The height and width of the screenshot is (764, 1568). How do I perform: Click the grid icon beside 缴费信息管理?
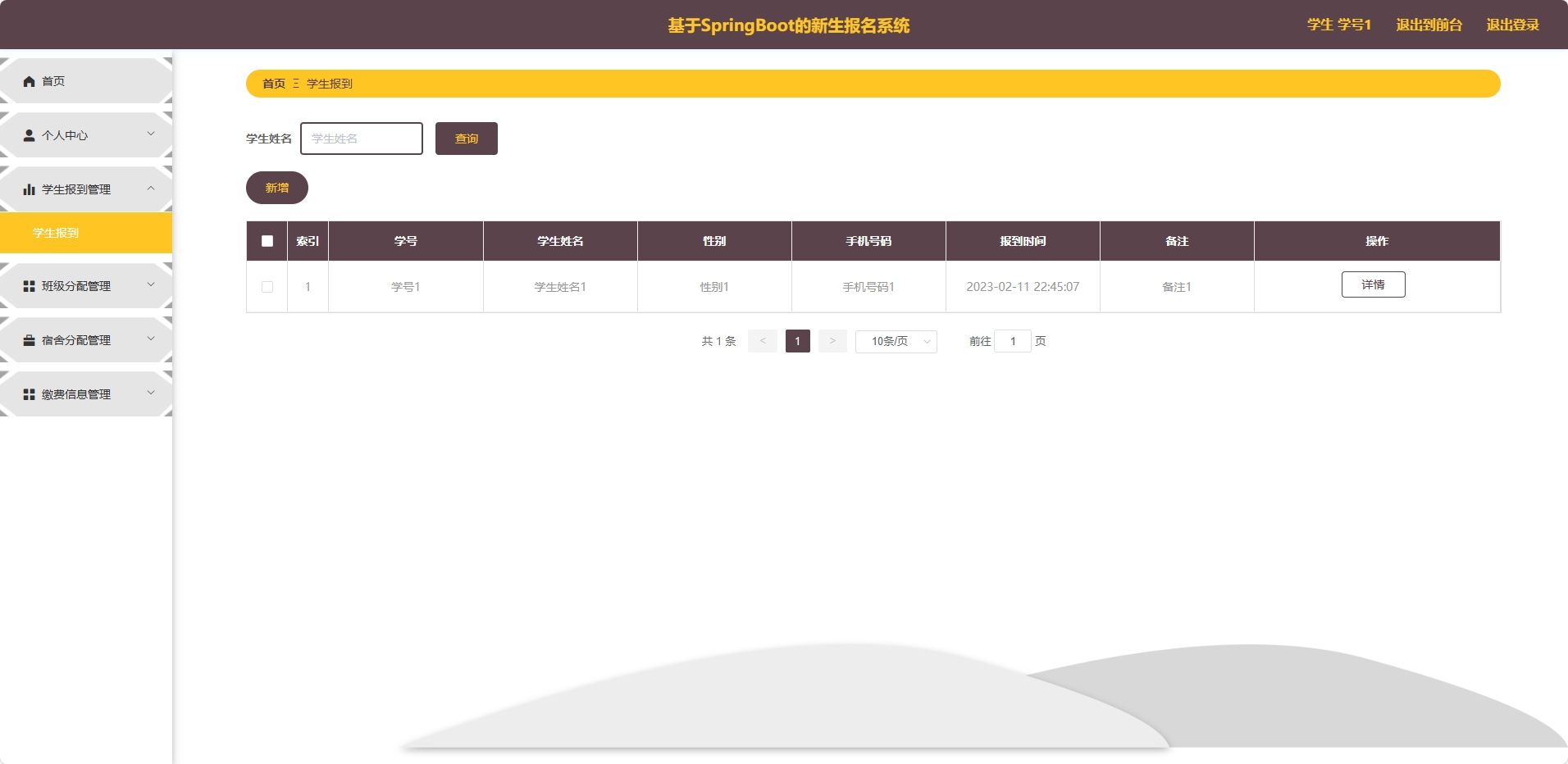pyautogui.click(x=30, y=394)
